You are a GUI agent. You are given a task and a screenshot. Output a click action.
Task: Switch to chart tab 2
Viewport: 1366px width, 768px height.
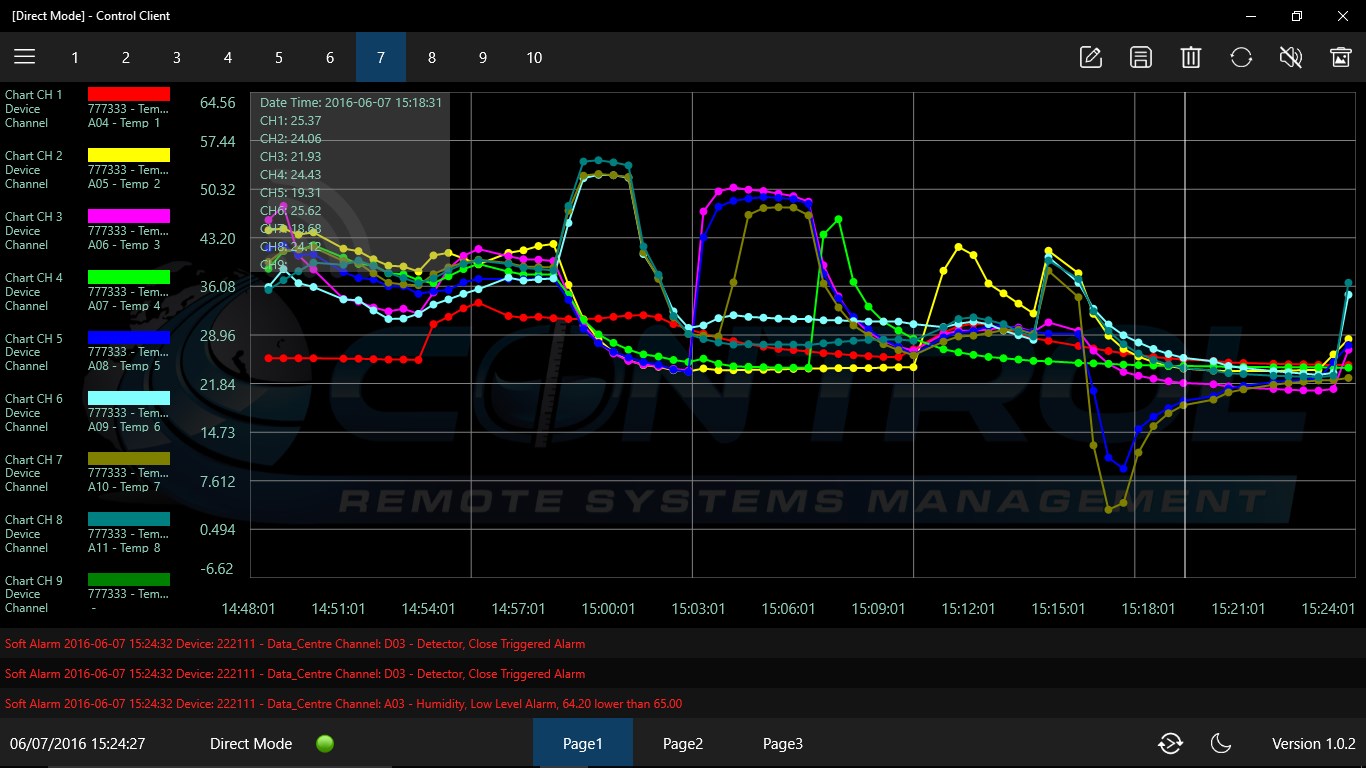[126, 57]
